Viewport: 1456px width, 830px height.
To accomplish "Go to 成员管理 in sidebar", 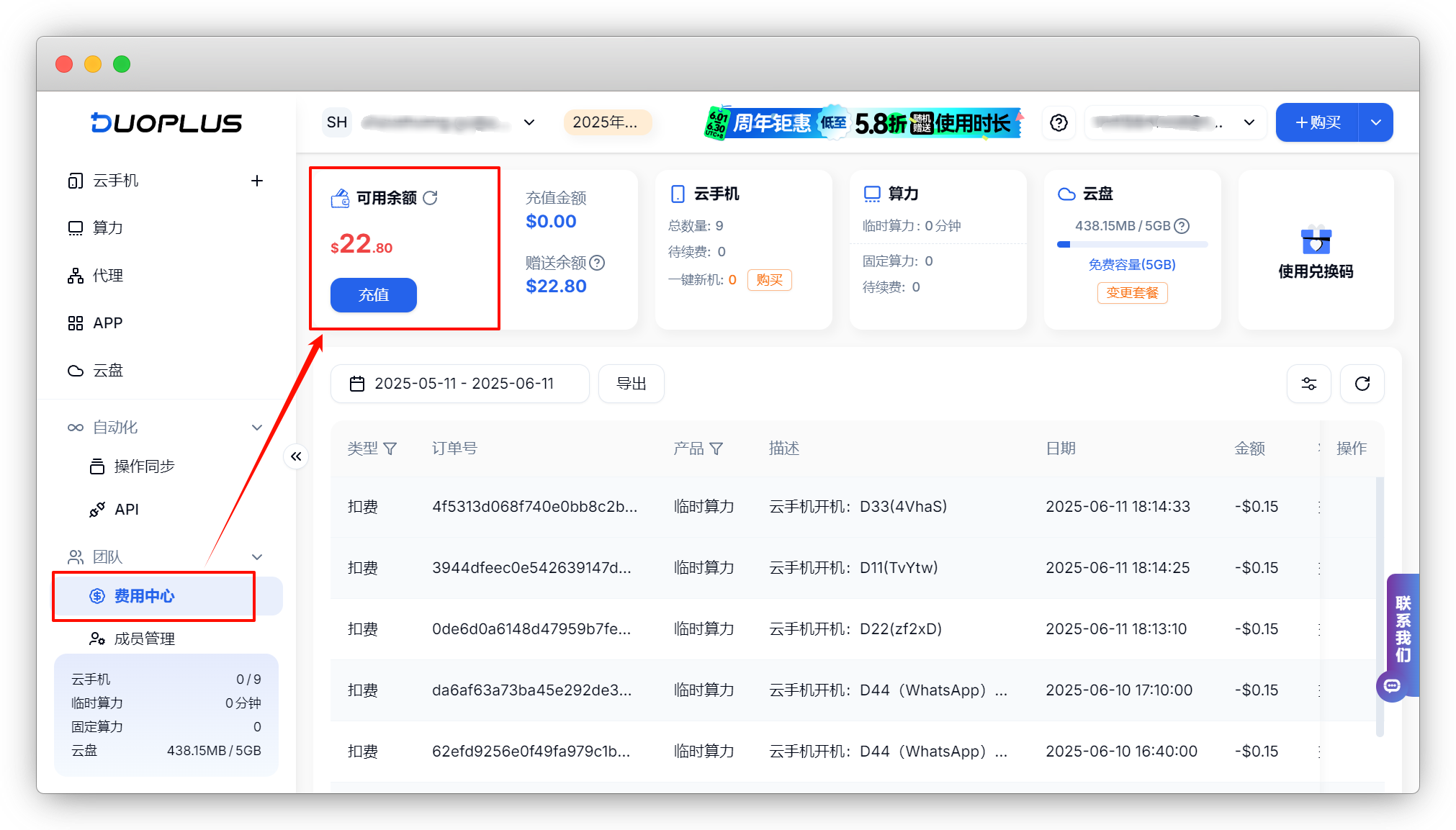I will [x=144, y=639].
